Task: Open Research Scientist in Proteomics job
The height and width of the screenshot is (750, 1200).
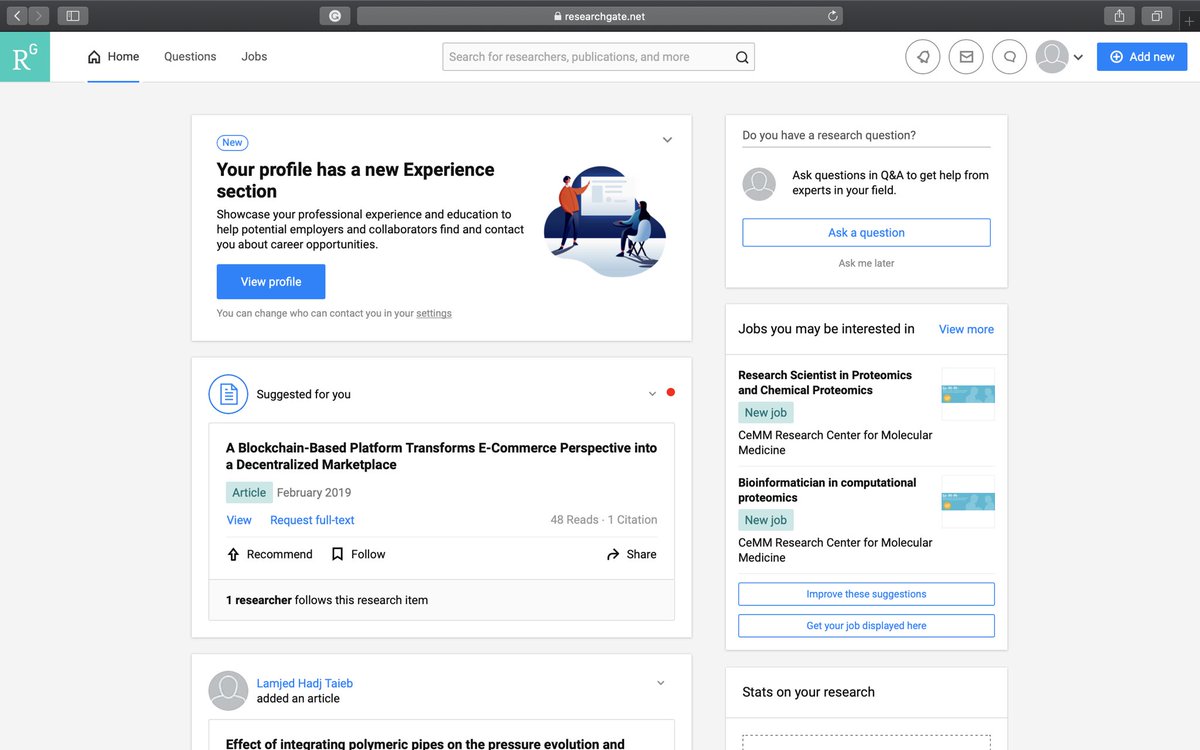Action: coord(825,383)
